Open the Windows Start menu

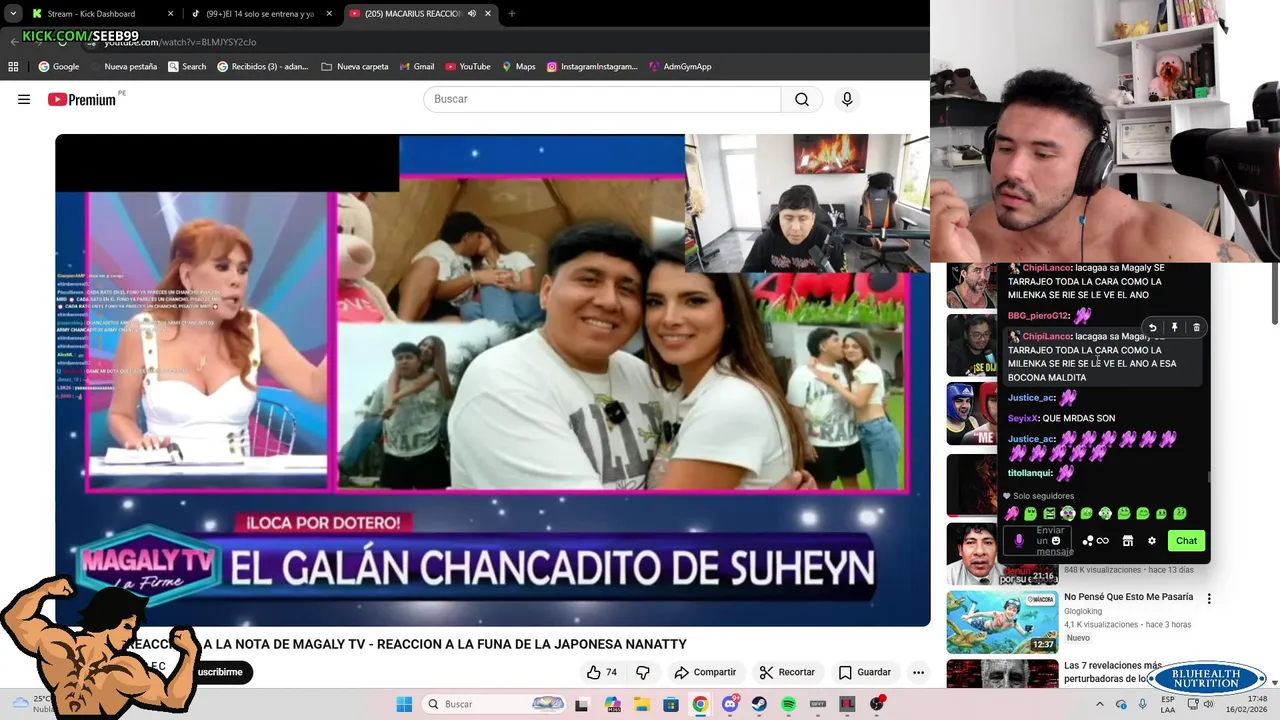404,704
